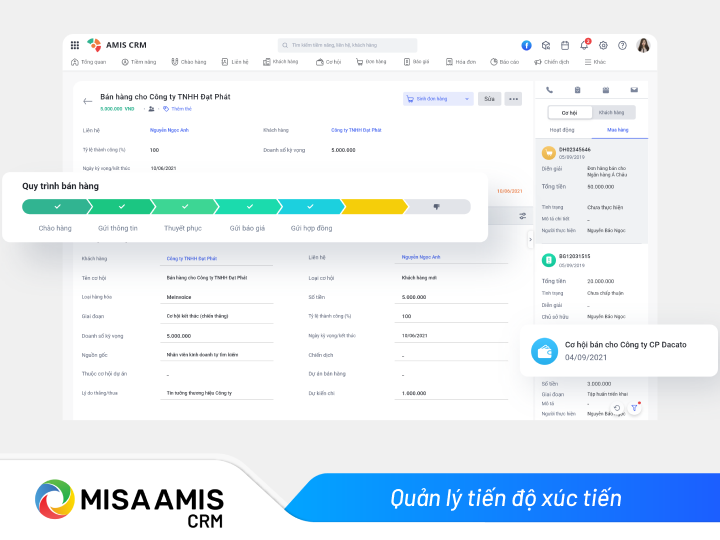The image size is (720, 540).
Task: Click the wallet icon on Dacato card
Action: click(x=545, y=351)
